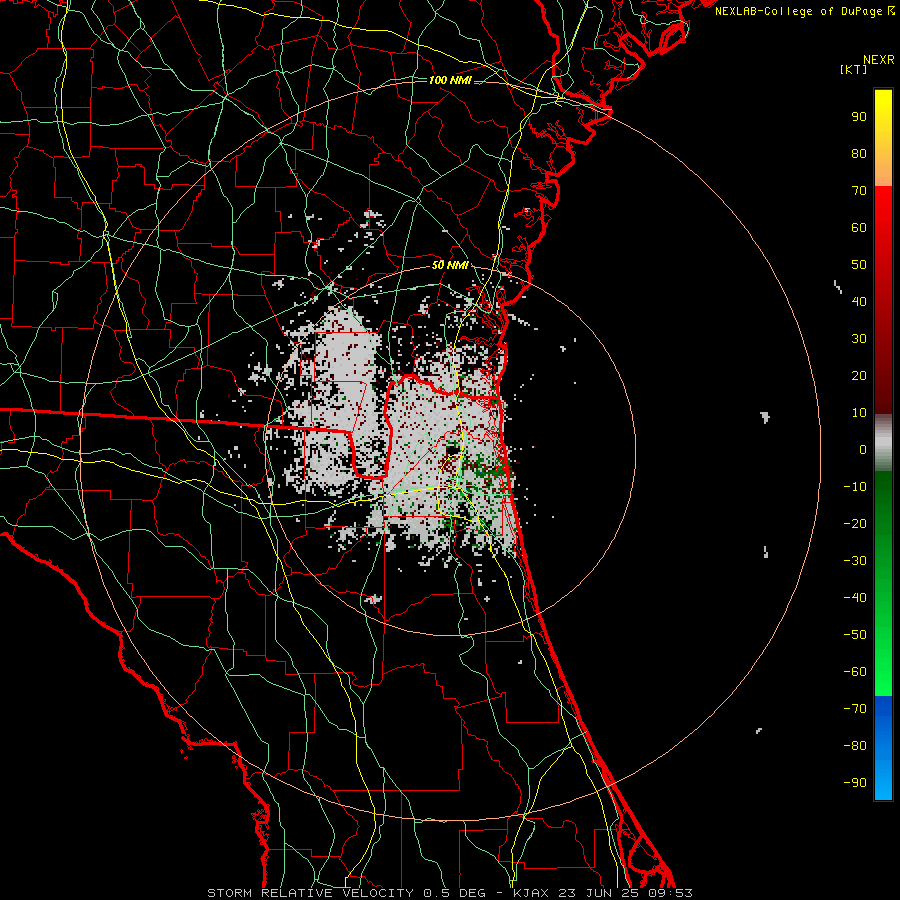Click the -30 value on the velocity scale
The width and height of the screenshot is (900, 900).
(x=855, y=561)
